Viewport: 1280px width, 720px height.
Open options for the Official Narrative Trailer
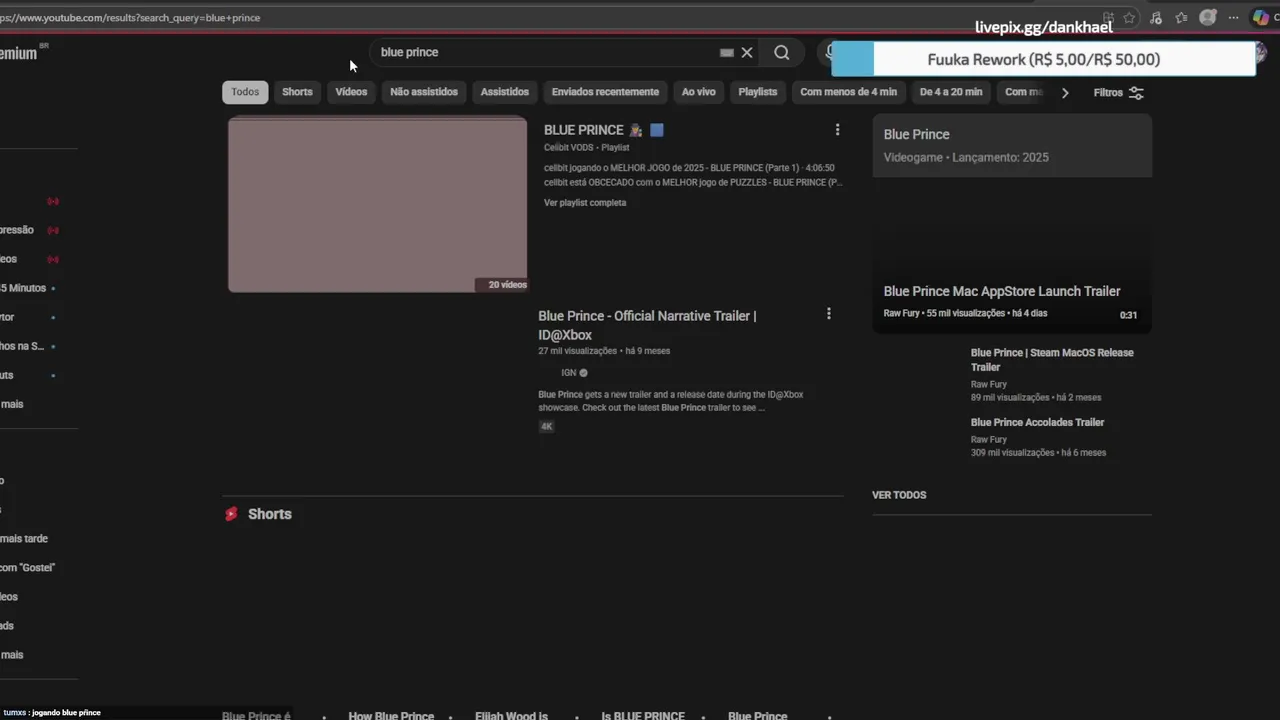pos(828,314)
